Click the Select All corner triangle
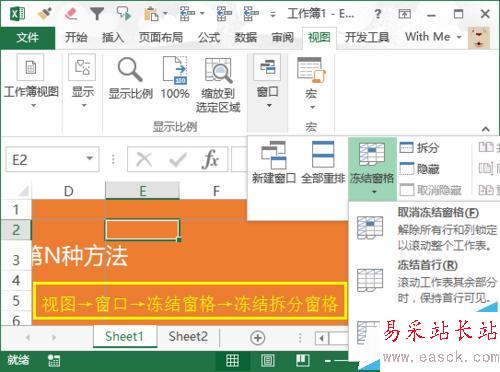The height and width of the screenshot is (372, 500). coord(23,191)
